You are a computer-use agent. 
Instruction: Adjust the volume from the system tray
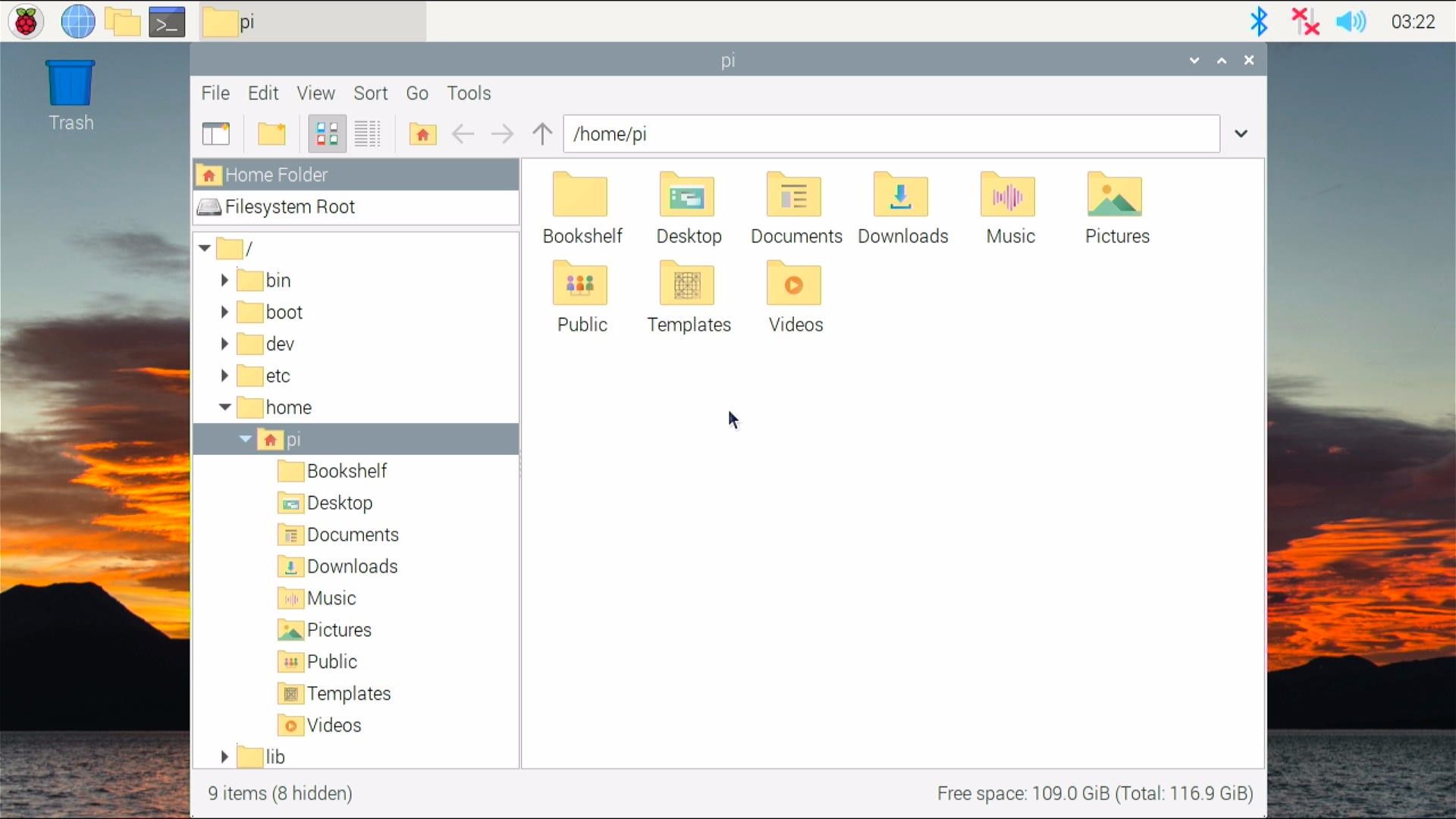pos(1351,21)
